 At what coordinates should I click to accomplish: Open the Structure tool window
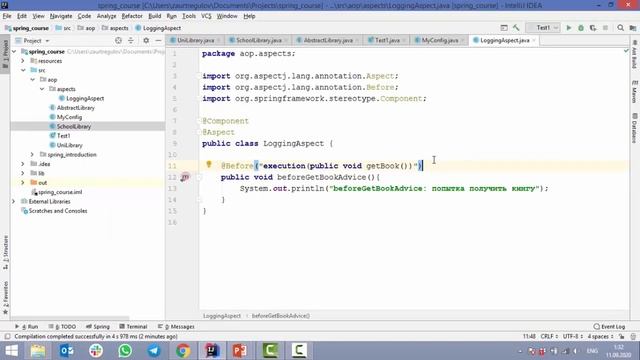(x=5, y=252)
